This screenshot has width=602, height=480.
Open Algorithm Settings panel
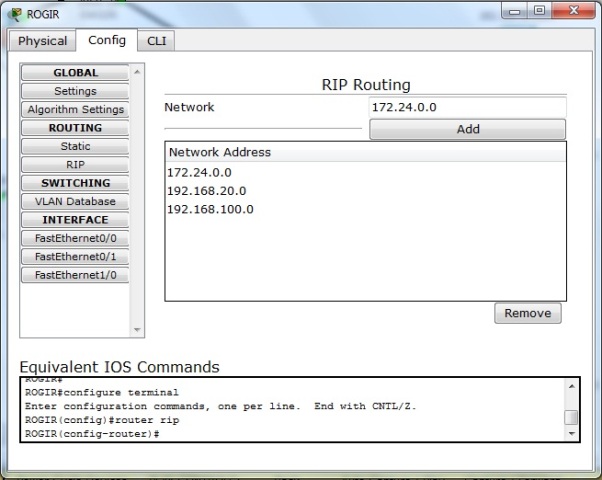pos(75,109)
